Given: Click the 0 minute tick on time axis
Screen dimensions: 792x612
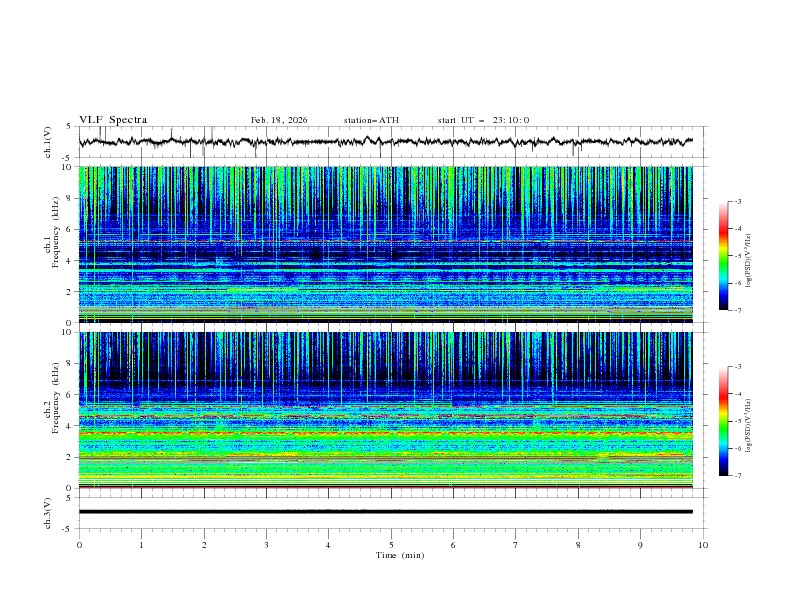Looking at the screenshot, I should tap(80, 545).
